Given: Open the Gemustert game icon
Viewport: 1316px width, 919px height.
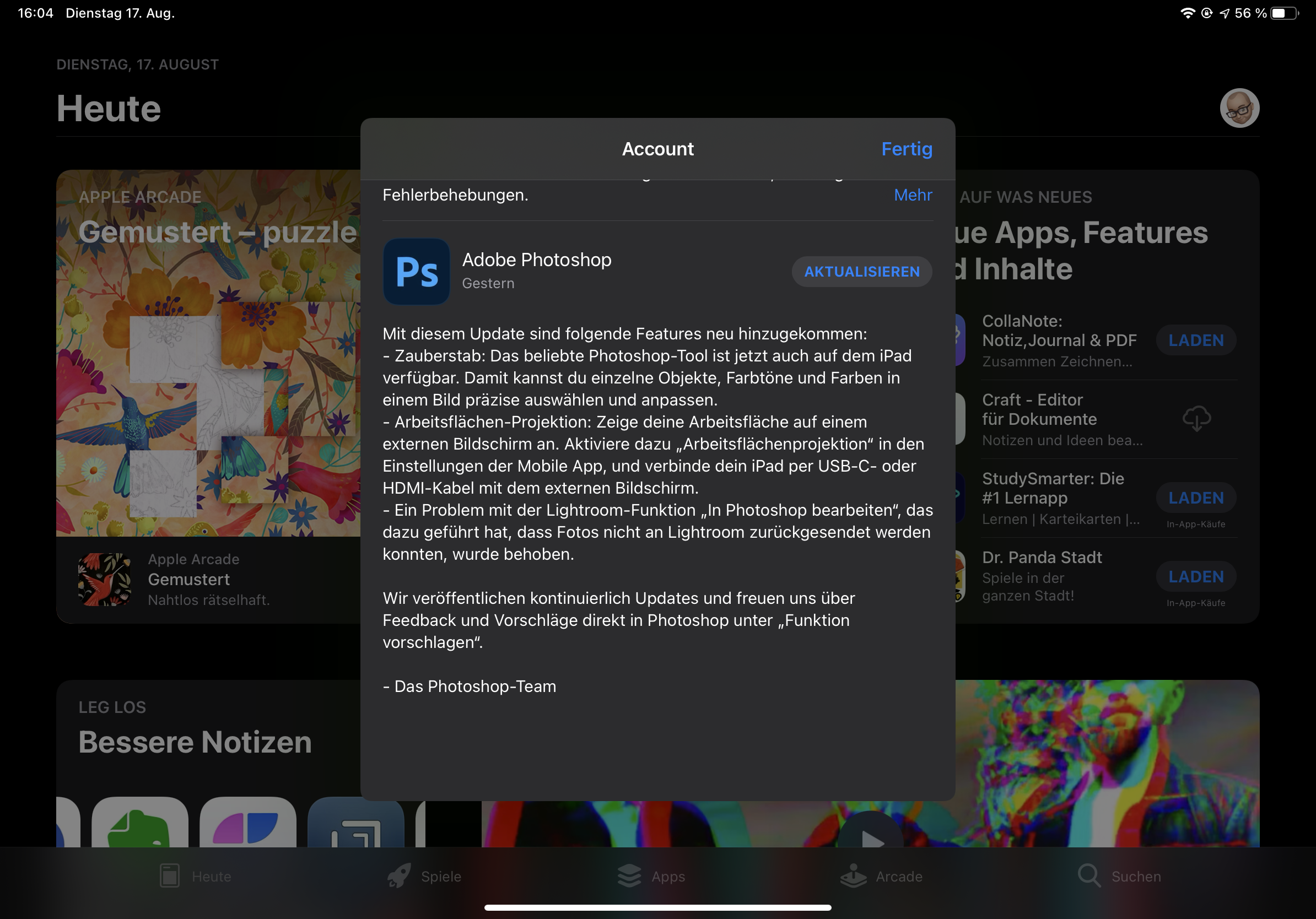Looking at the screenshot, I should tap(104, 579).
